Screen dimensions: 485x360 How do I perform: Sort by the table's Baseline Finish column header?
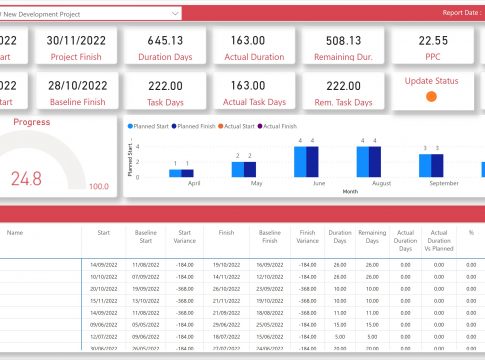tap(270, 237)
